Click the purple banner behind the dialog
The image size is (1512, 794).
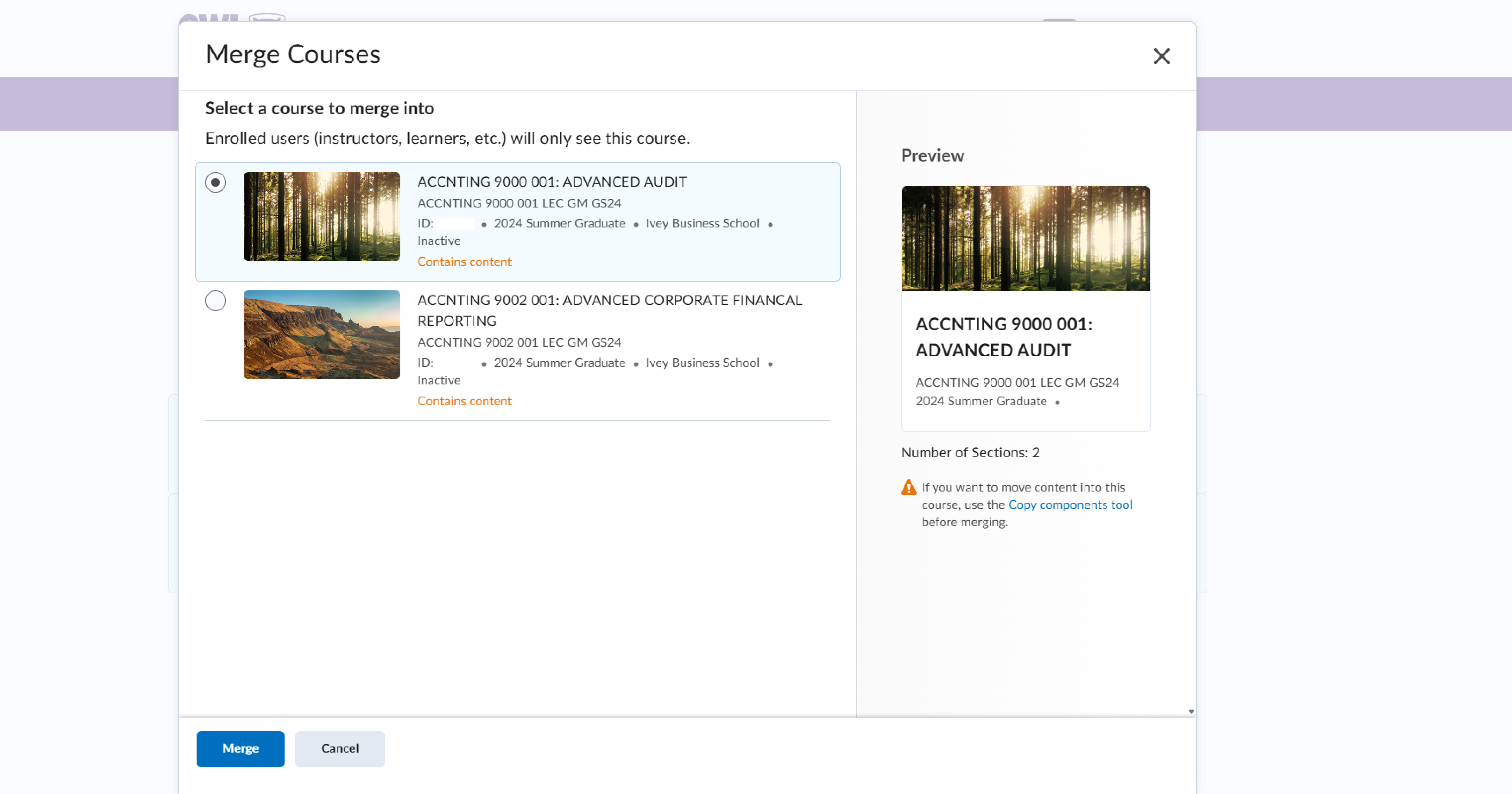click(x=88, y=104)
